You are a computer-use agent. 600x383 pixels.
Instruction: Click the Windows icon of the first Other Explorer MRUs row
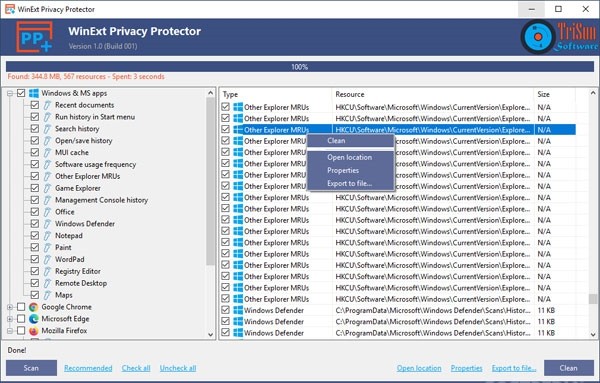point(238,107)
